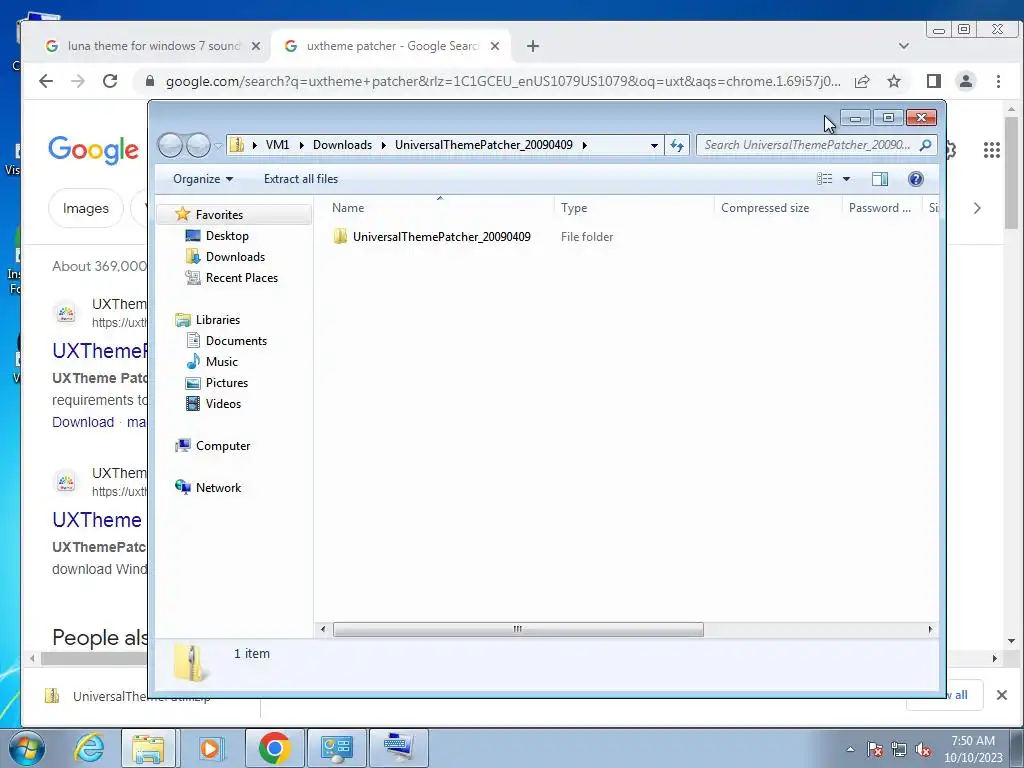Select Computer in navigation pane
This screenshot has height=768, width=1024.
(x=223, y=446)
